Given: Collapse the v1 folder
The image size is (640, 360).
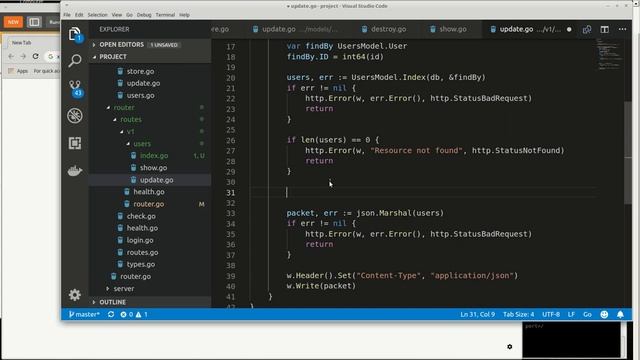Looking at the screenshot, I should (x=149, y=131).
